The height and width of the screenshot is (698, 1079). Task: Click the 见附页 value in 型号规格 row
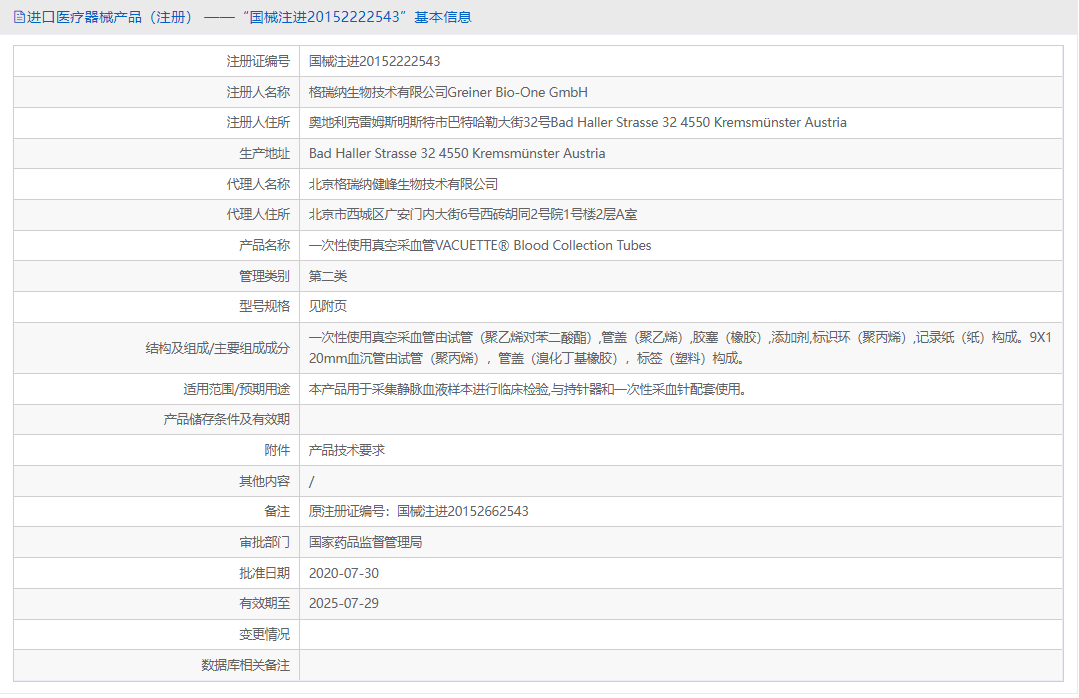(328, 307)
